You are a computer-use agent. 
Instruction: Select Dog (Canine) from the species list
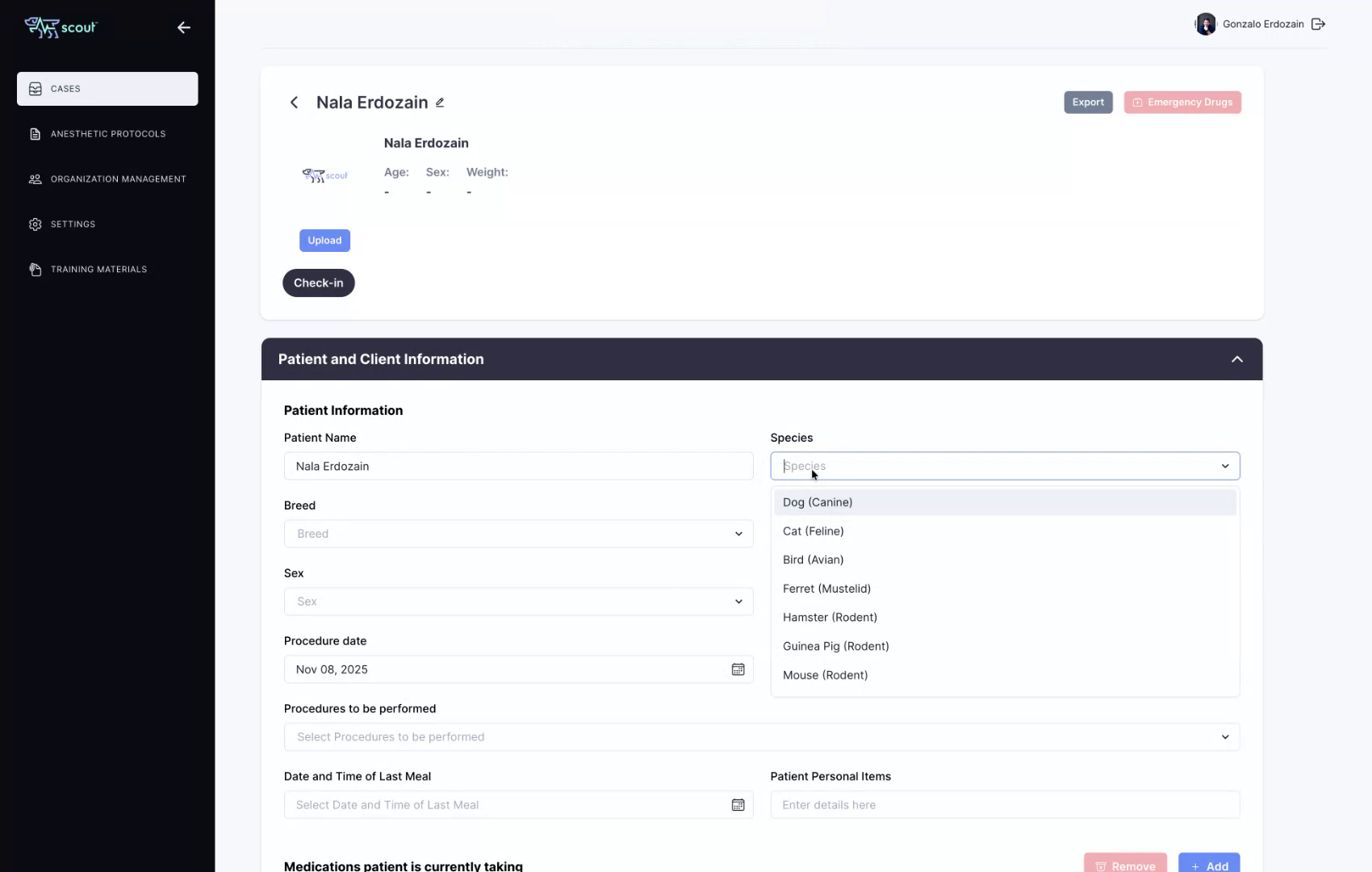tap(817, 501)
